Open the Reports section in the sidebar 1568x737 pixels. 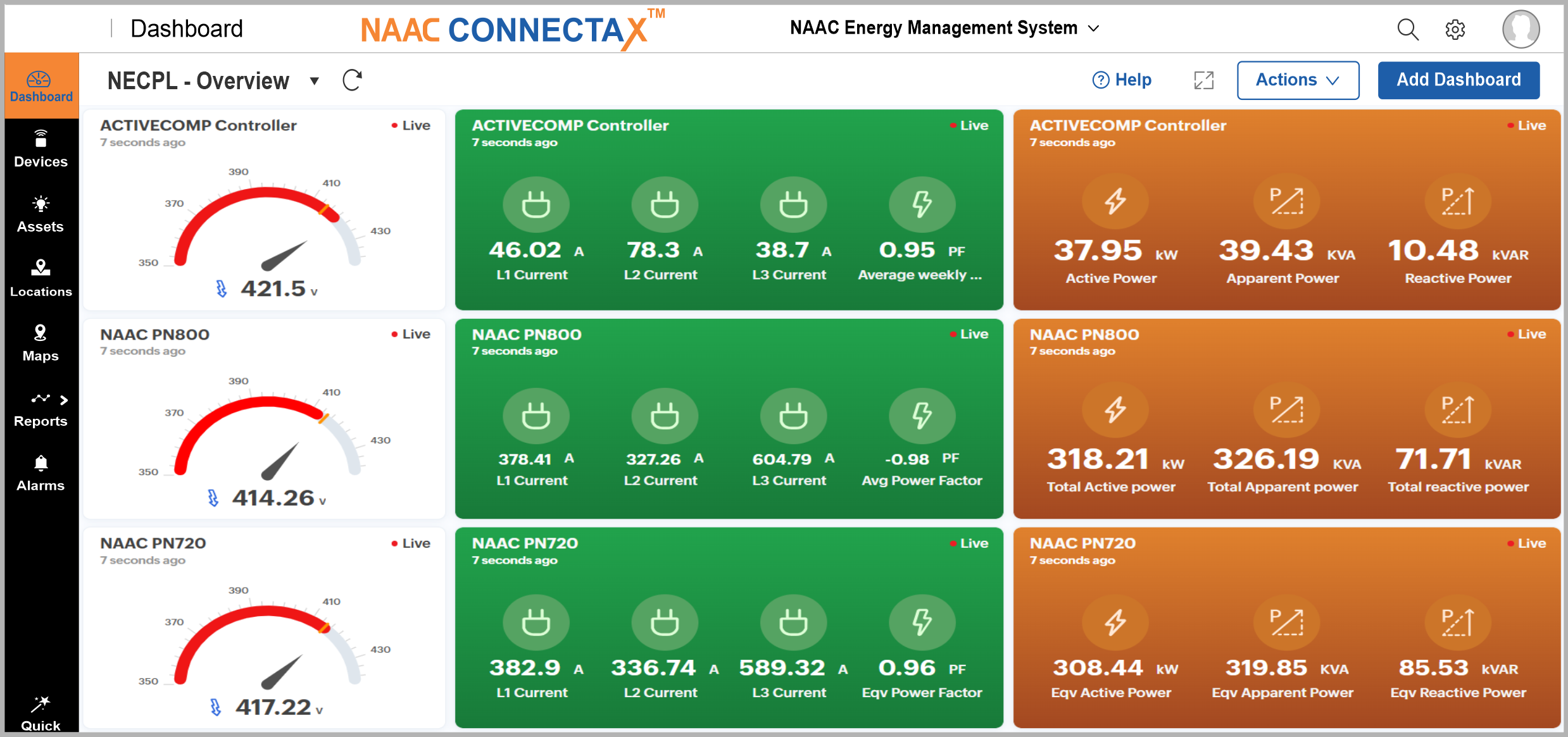(x=40, y=408)
